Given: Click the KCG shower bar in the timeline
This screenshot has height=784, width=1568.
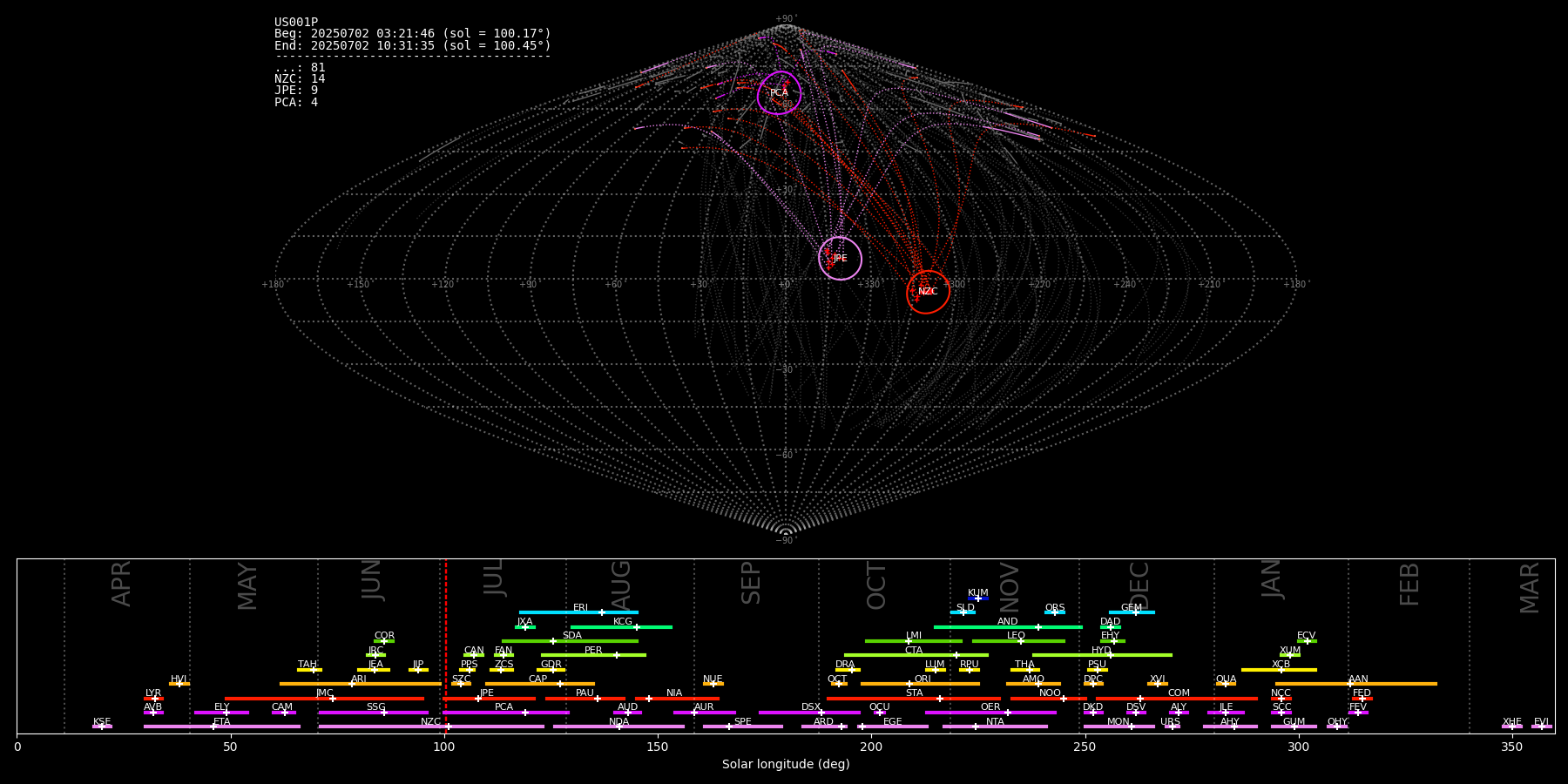Looking at the screenshot, I should pos(621,626).
